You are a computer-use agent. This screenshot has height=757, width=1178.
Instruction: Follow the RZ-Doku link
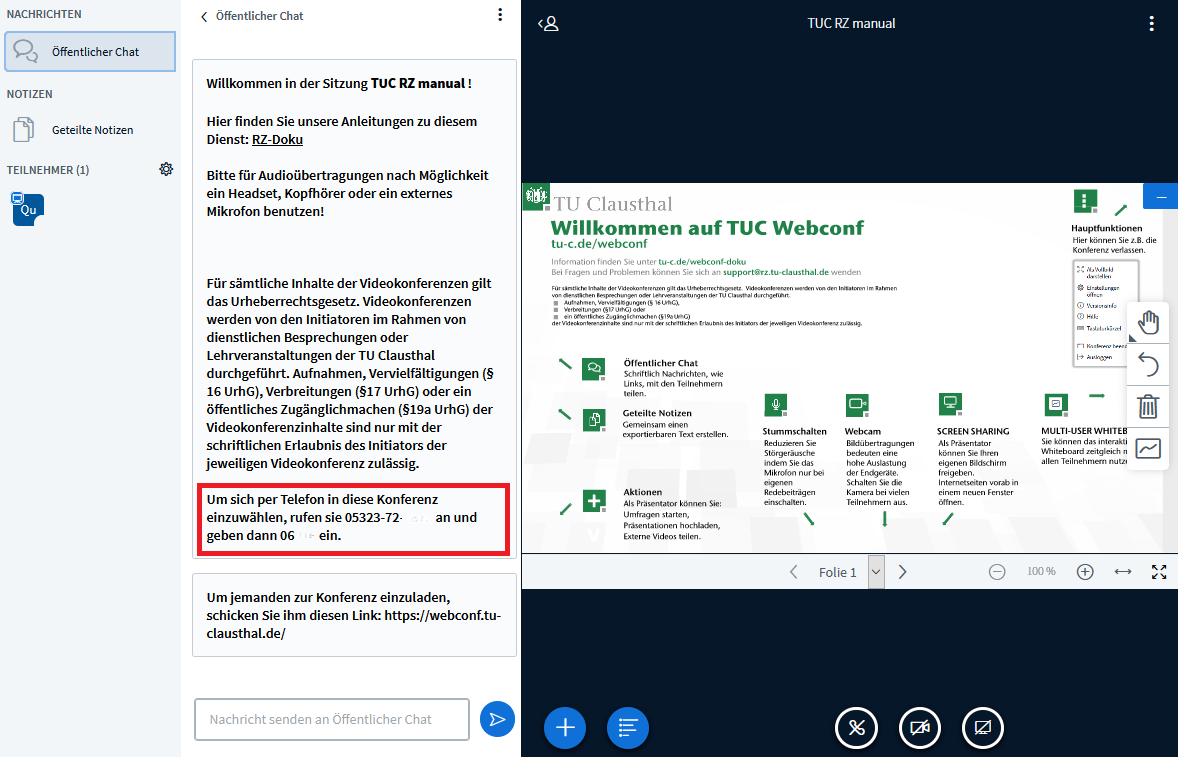pos(277,140)
